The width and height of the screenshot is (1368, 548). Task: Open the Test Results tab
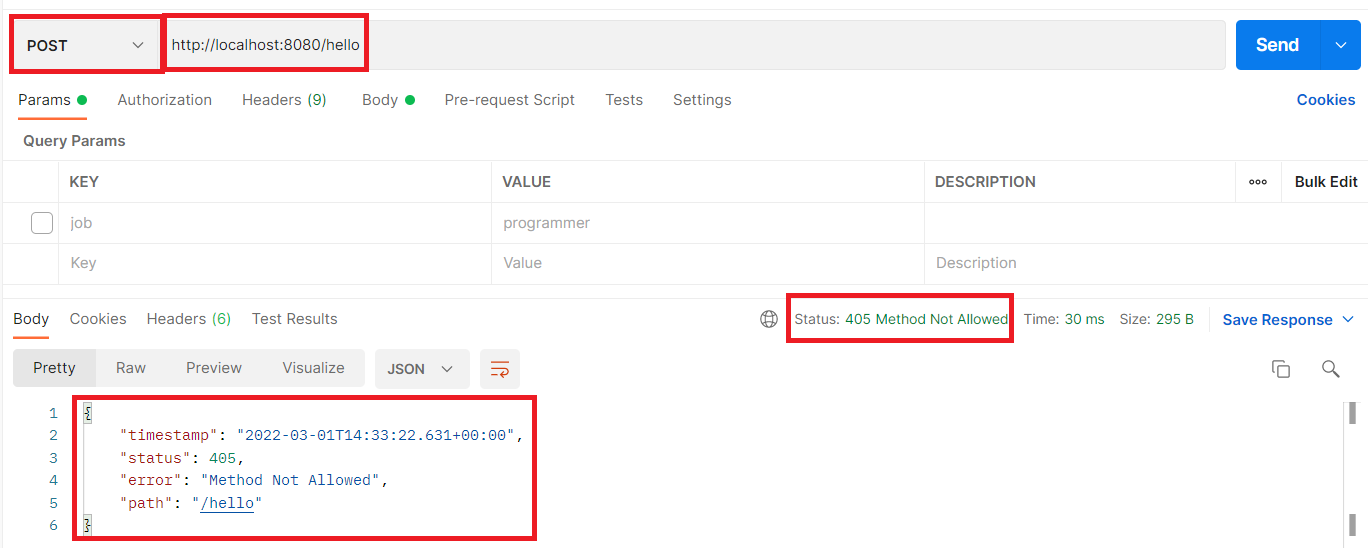[294, 319]
